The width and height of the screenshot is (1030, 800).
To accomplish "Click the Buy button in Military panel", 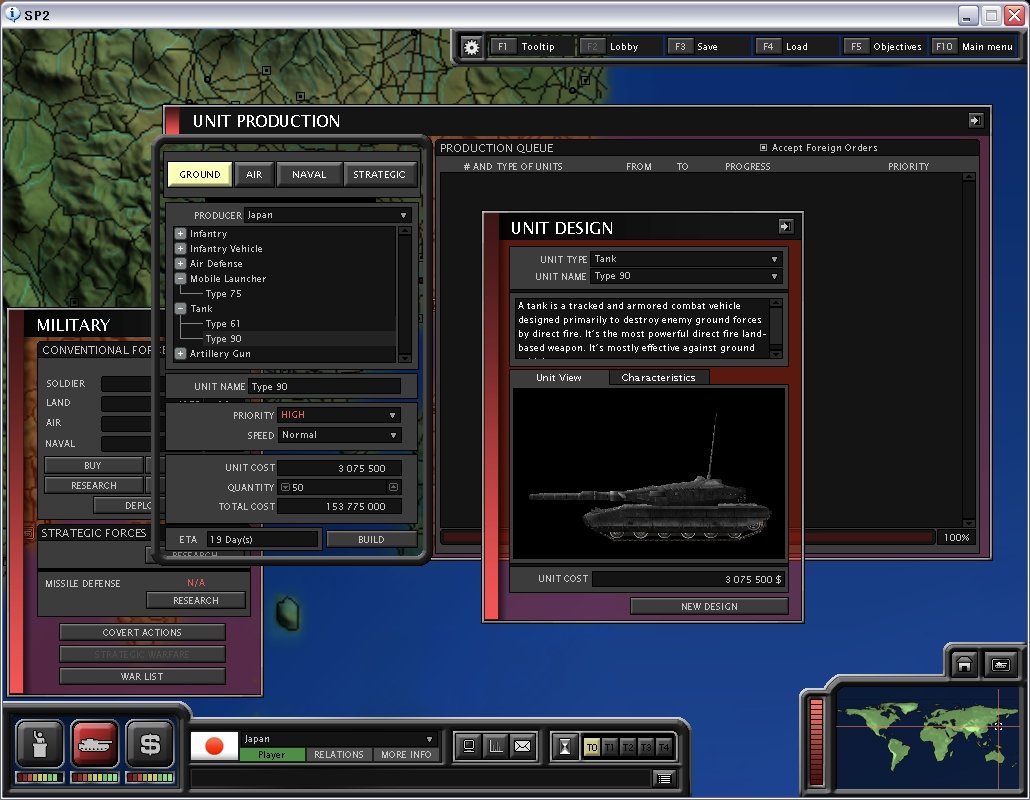I will coord(93,465).
